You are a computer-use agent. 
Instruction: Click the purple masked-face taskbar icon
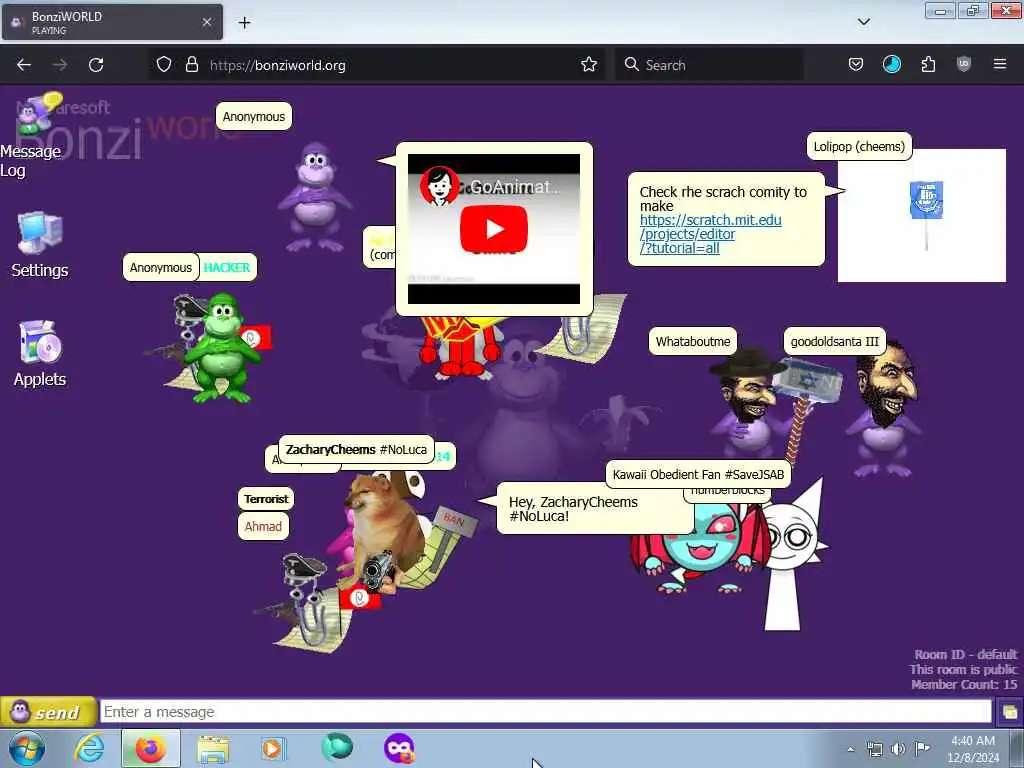coord(399,748)
